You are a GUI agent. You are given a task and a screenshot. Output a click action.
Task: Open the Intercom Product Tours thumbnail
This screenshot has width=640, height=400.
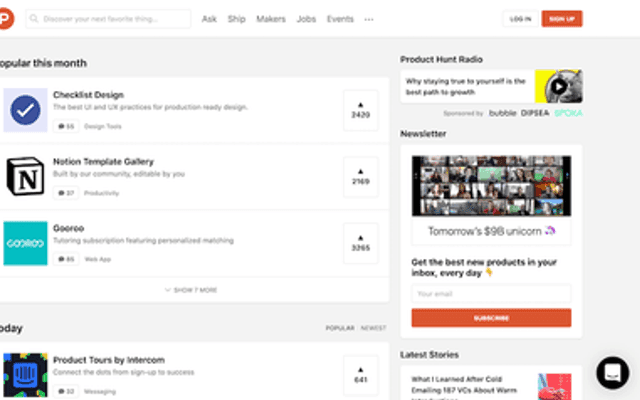click(25, 375)
